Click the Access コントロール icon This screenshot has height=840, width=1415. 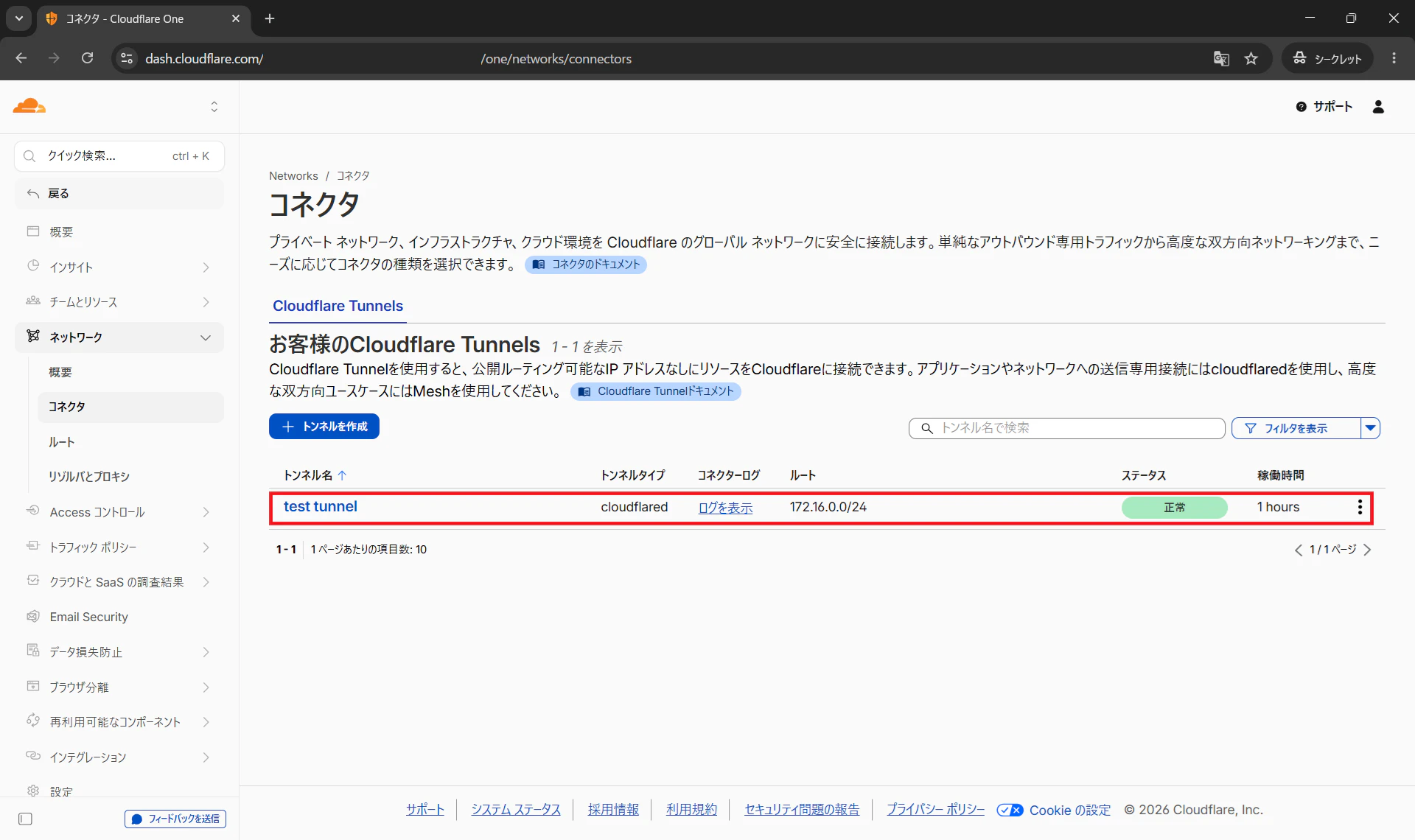[33, 511]
